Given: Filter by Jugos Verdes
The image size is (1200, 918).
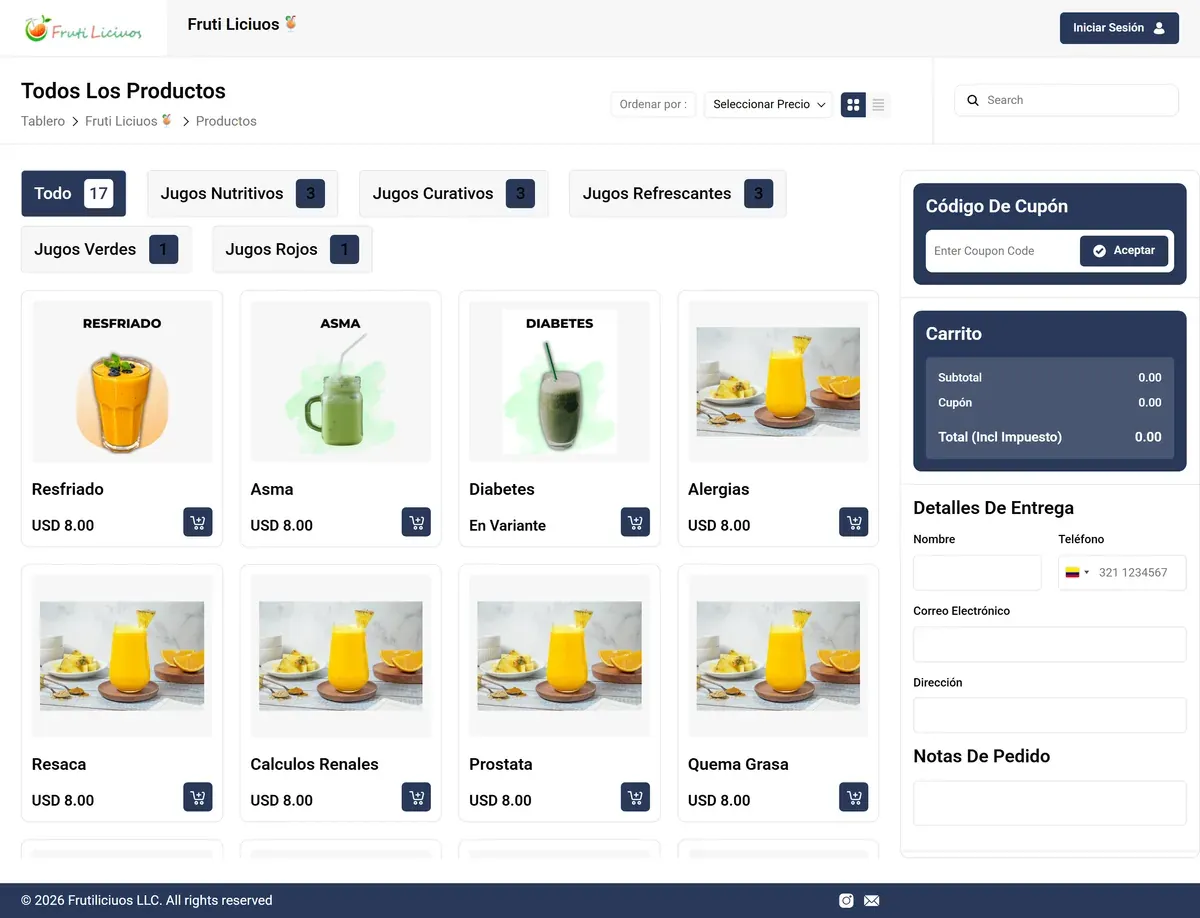Looking at the screenshot, I should tap(106, 249).
